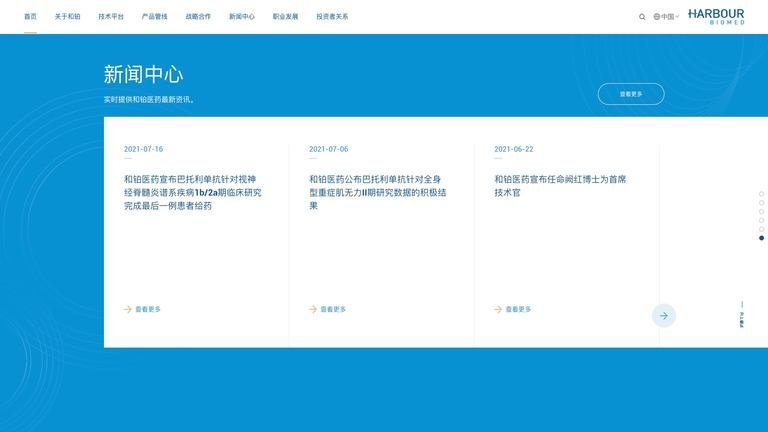768x432 pixels.
Task: Select the fourth section pagination dot
Action: [761, 220]
